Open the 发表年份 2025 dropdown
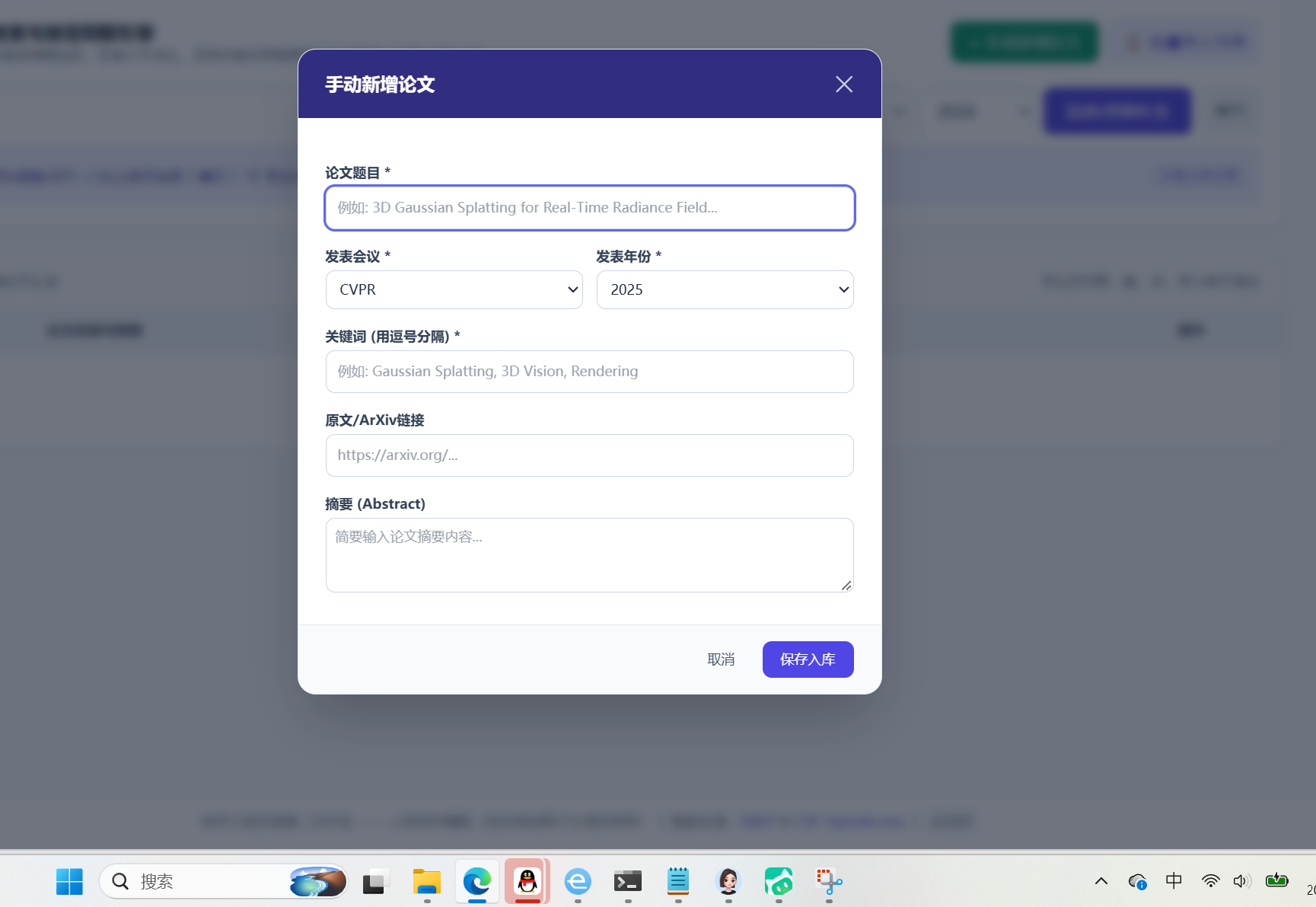1316x907 pixels. pyautogui.click(x=725, y=289)
